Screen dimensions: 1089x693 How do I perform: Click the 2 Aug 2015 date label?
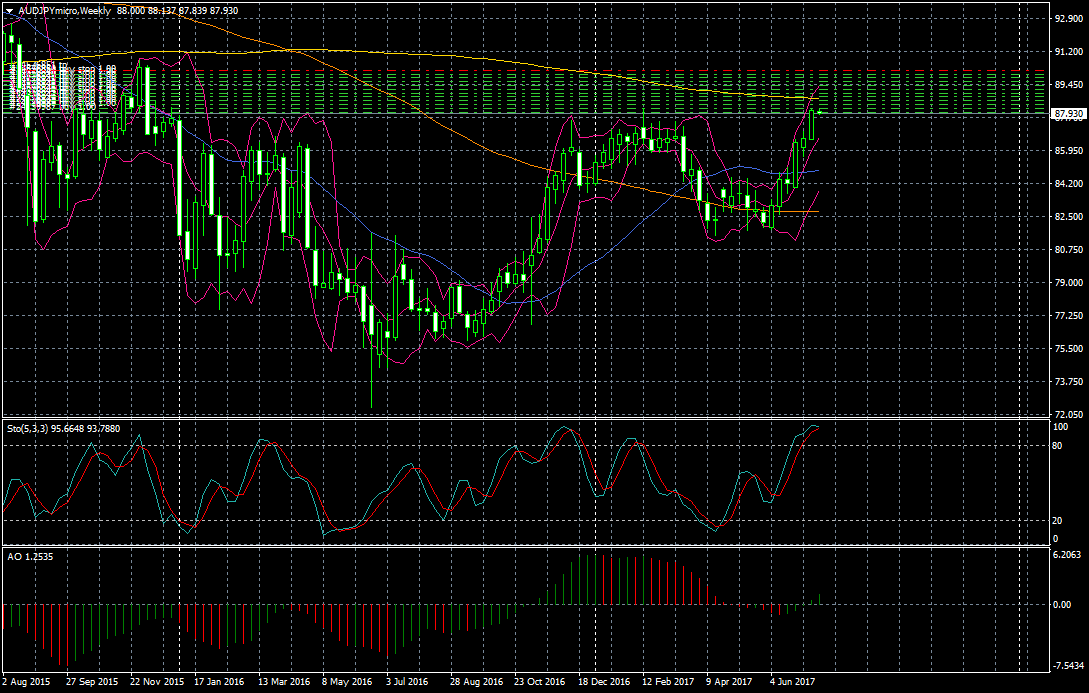[x=27, y=681]
